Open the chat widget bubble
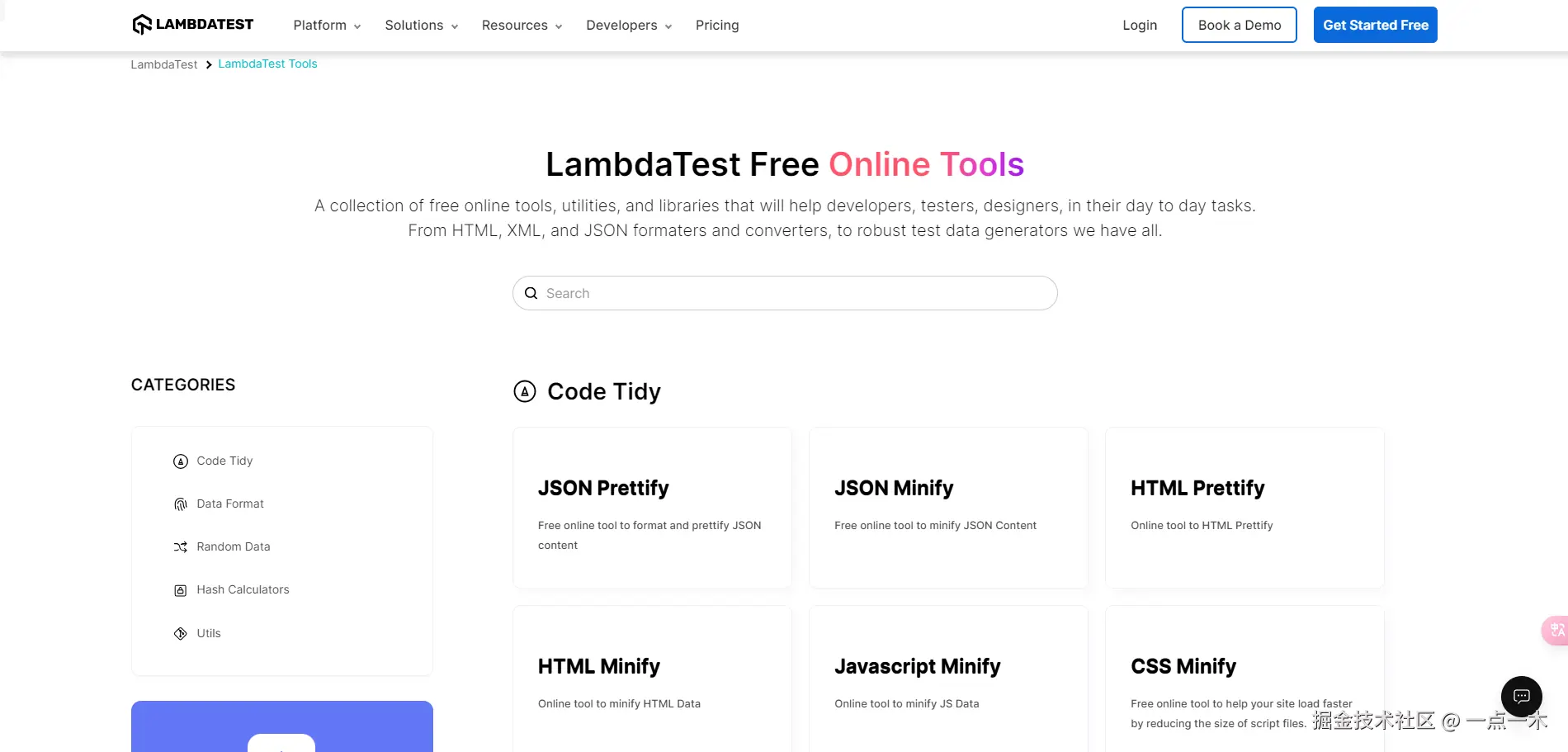Screen dimensions: 1568x752 (x=1521, y=696)
